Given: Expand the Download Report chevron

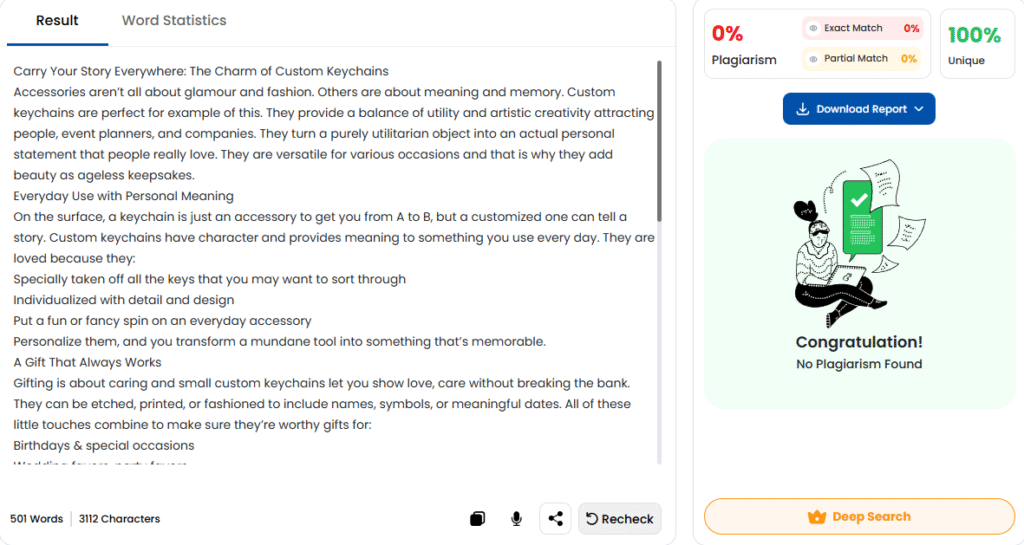Looking at the screenshot, I should (x=919, y=109).
